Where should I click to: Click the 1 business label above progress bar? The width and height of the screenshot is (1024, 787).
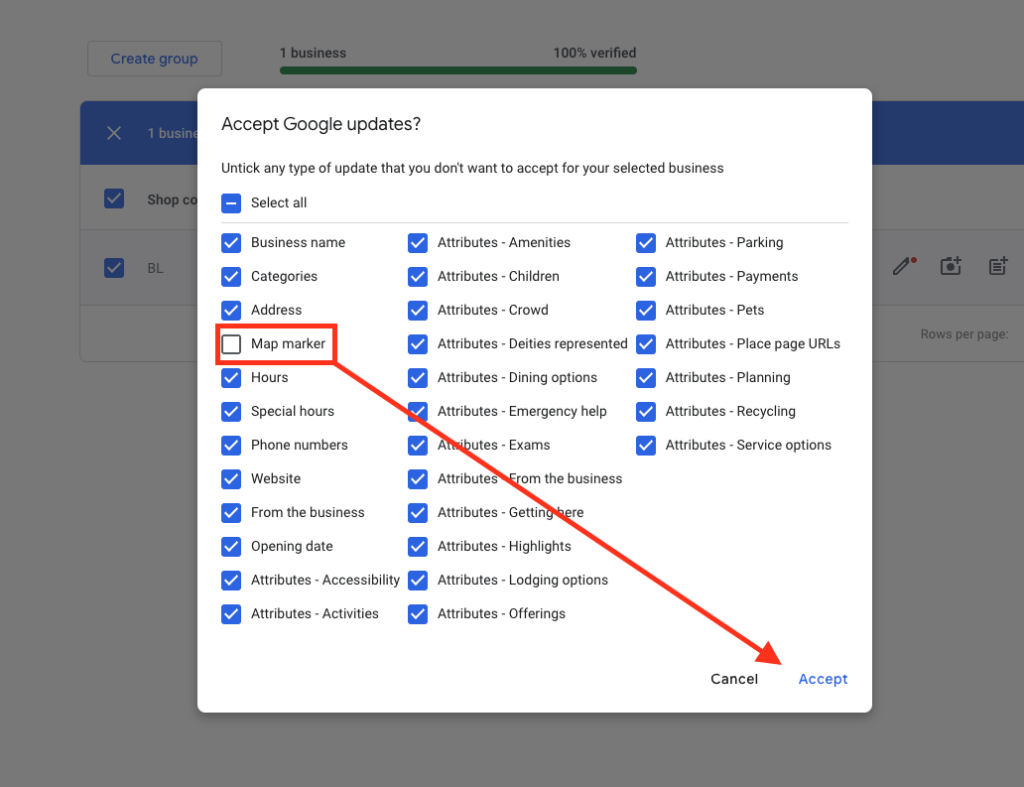tap(313, 53)
